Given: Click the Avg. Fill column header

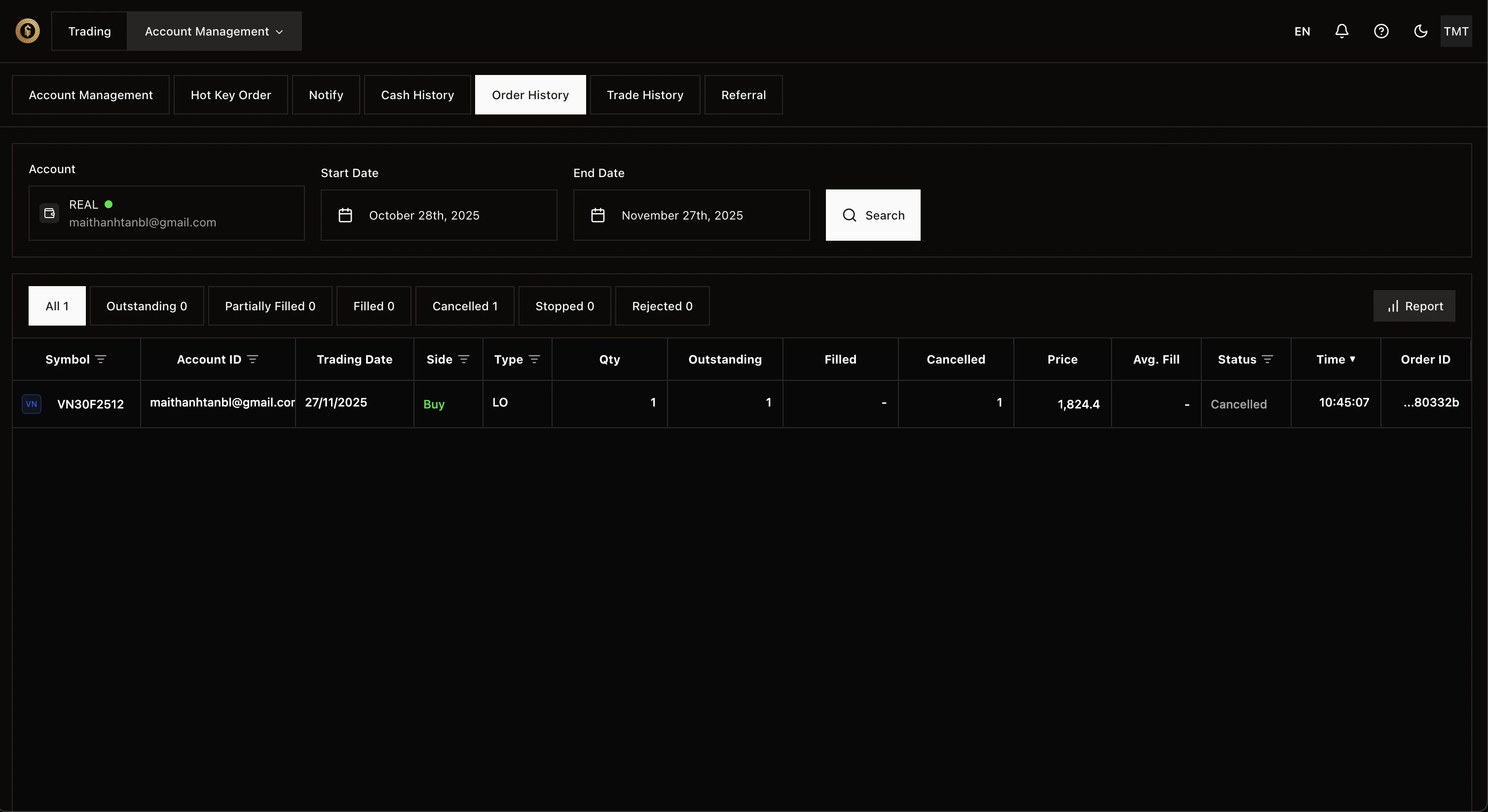Looking at the screenshot, I should pos(1156,359).
